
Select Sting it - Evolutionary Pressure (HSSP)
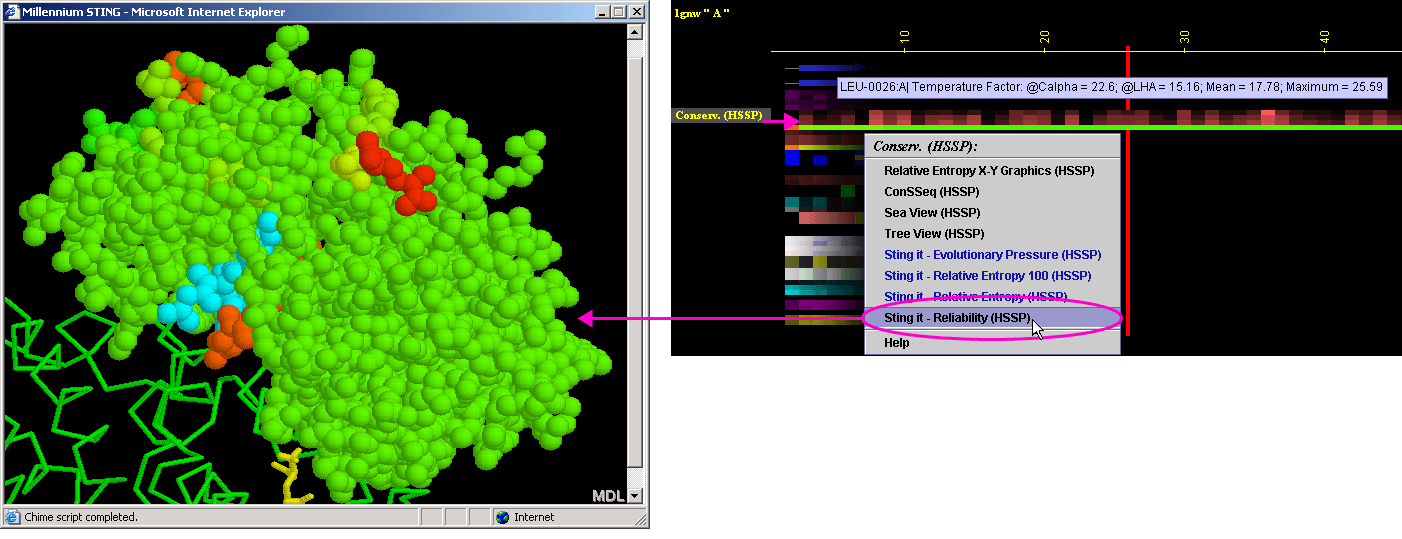992,255
